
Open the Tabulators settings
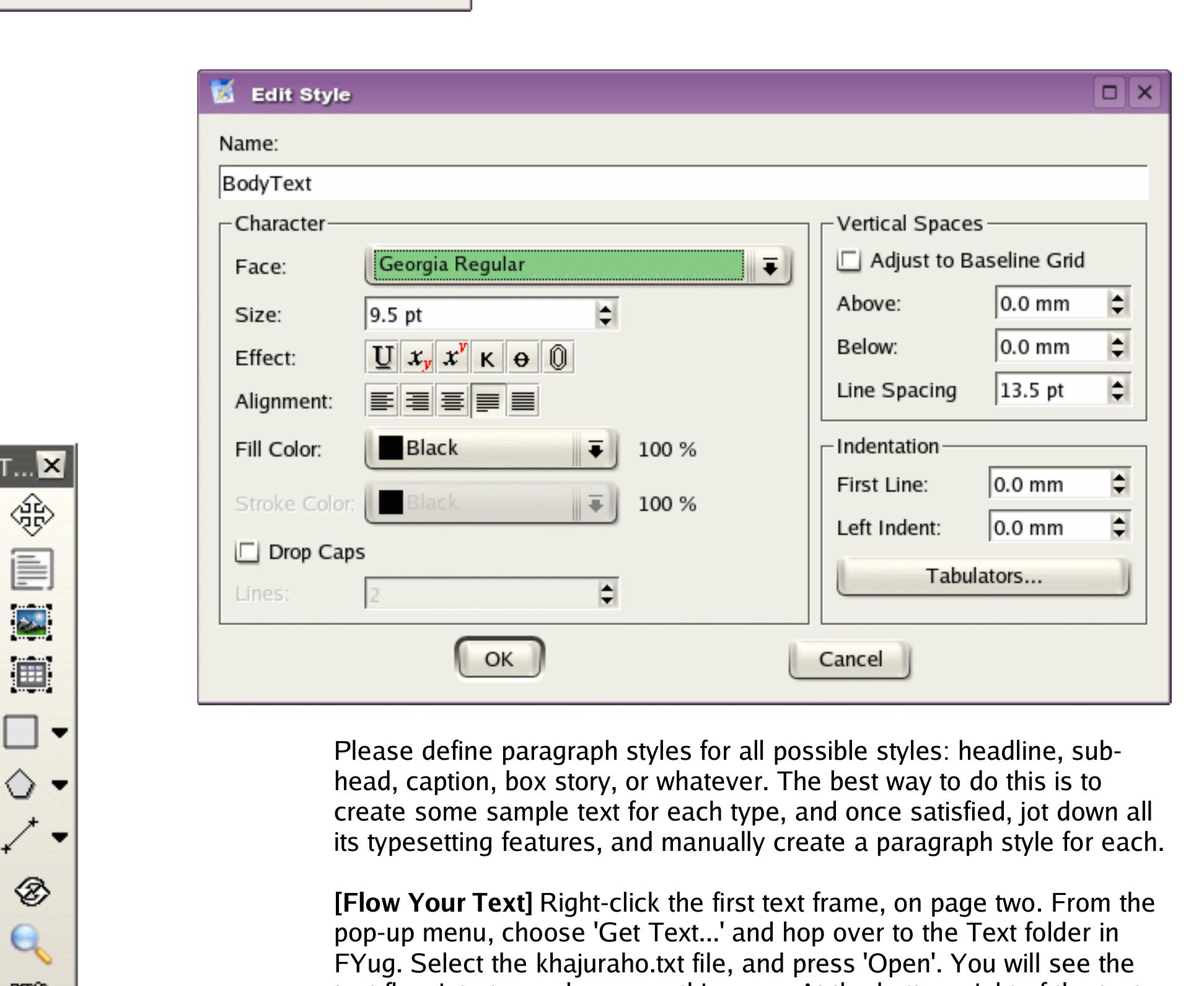coord(983,576)
